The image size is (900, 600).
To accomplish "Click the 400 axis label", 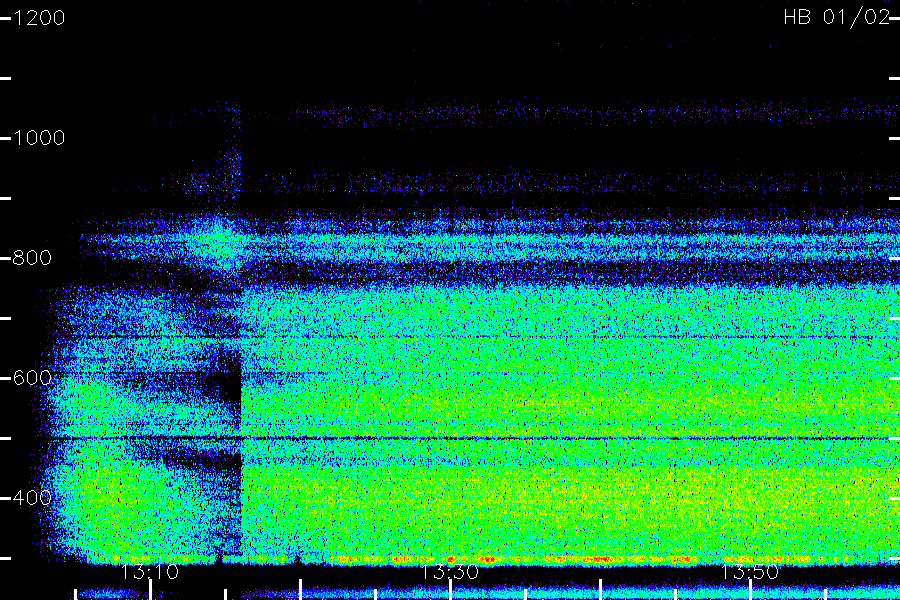I will (x=32, y=498).
